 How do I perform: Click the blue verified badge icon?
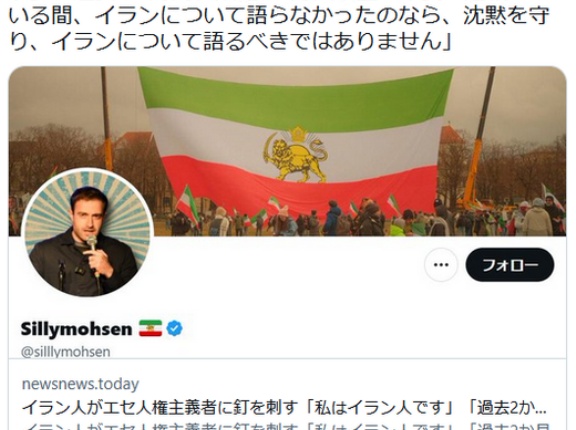click(x=174, y=329)
